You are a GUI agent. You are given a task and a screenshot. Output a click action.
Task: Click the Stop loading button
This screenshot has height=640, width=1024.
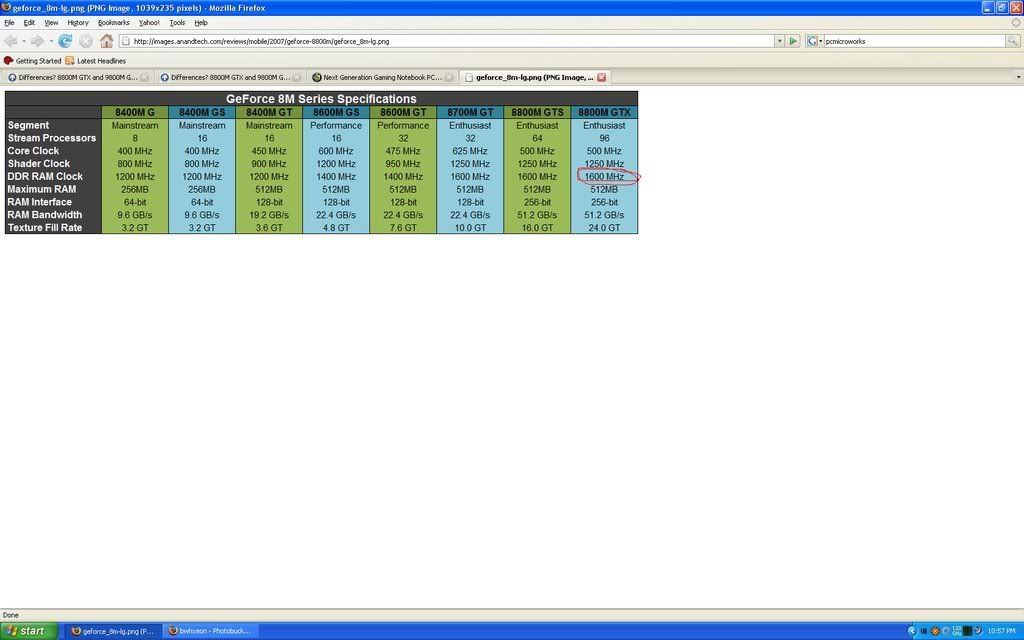click(86, 41)
